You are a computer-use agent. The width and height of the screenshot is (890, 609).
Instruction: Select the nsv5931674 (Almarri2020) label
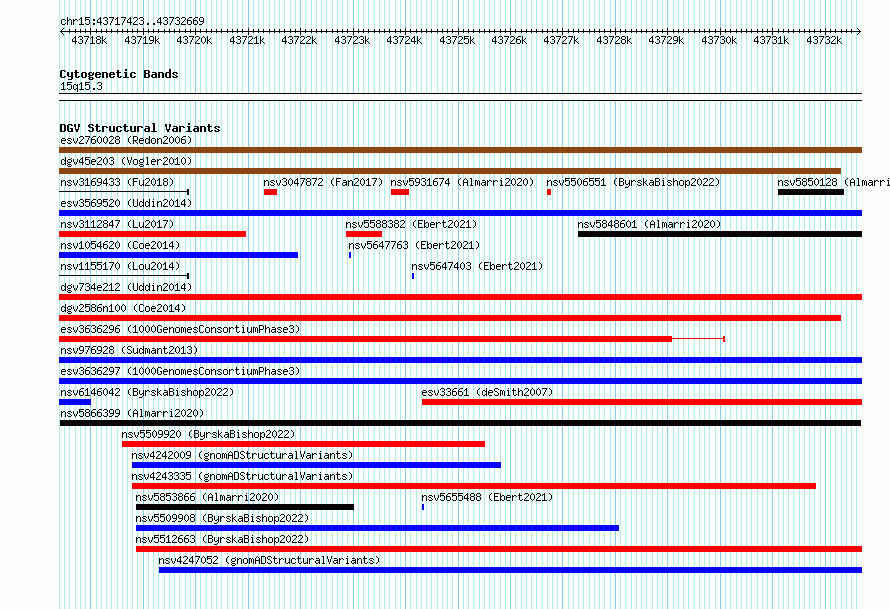462,182
